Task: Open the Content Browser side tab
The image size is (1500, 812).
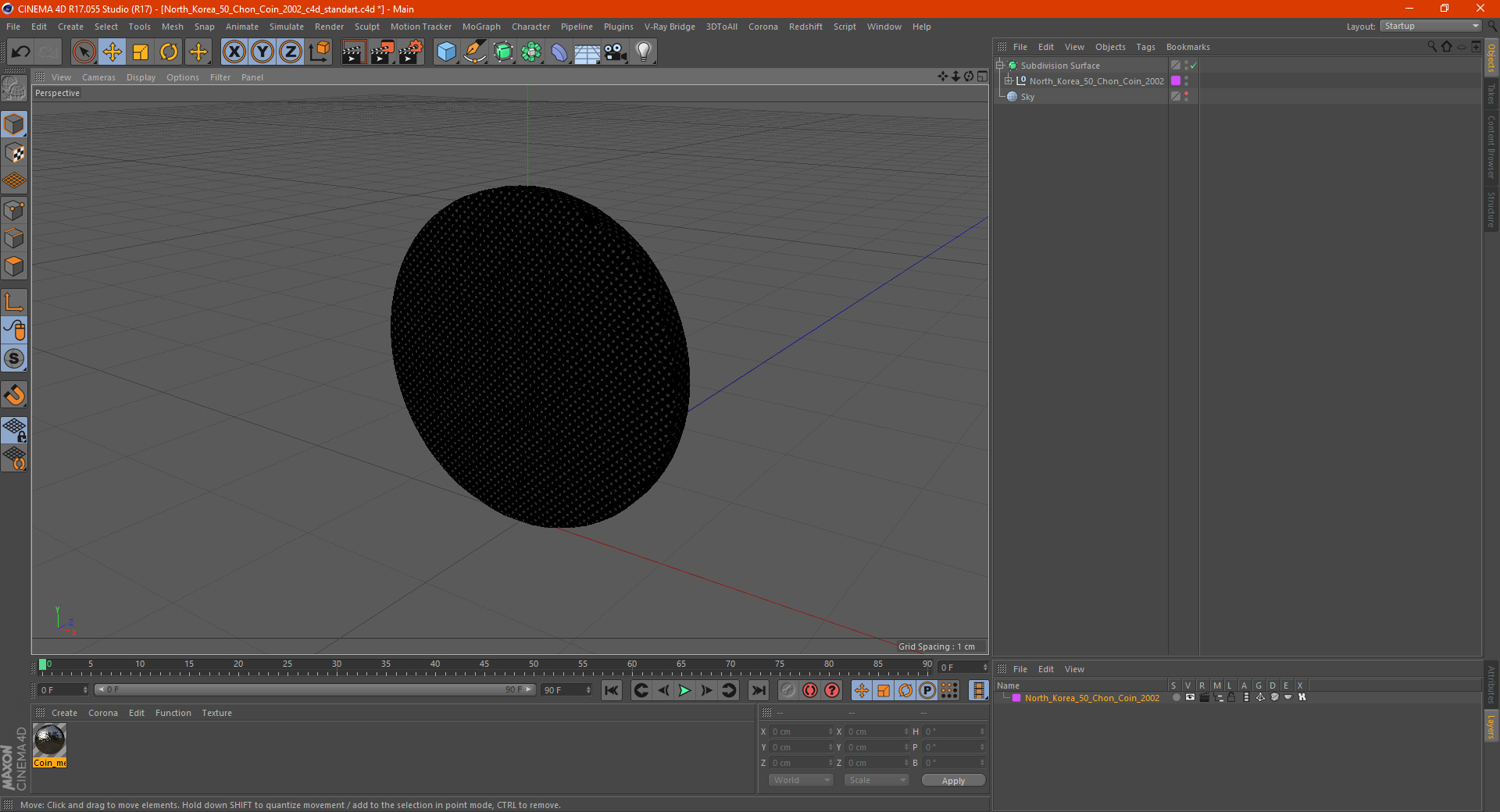Action: coord(1491,147)
